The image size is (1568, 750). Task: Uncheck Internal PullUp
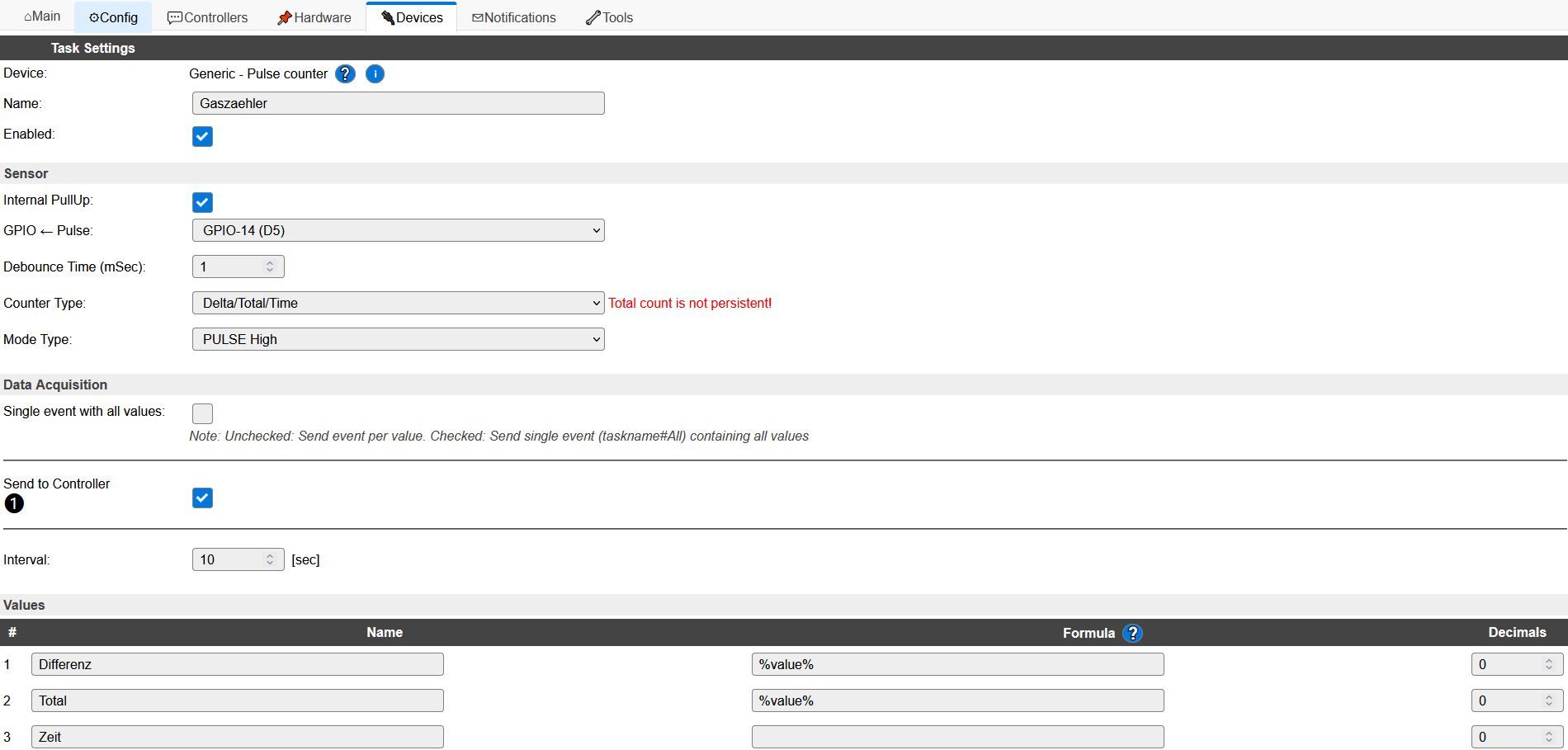tap(202, 202)
